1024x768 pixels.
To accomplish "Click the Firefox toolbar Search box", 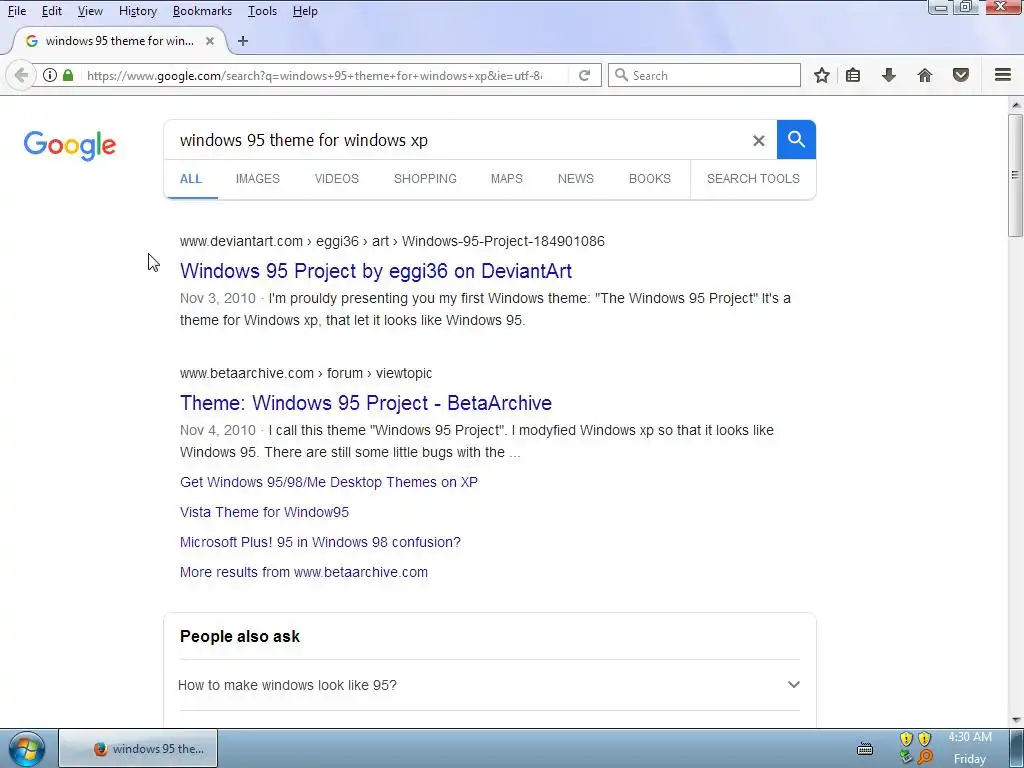I will pos(704,75).
